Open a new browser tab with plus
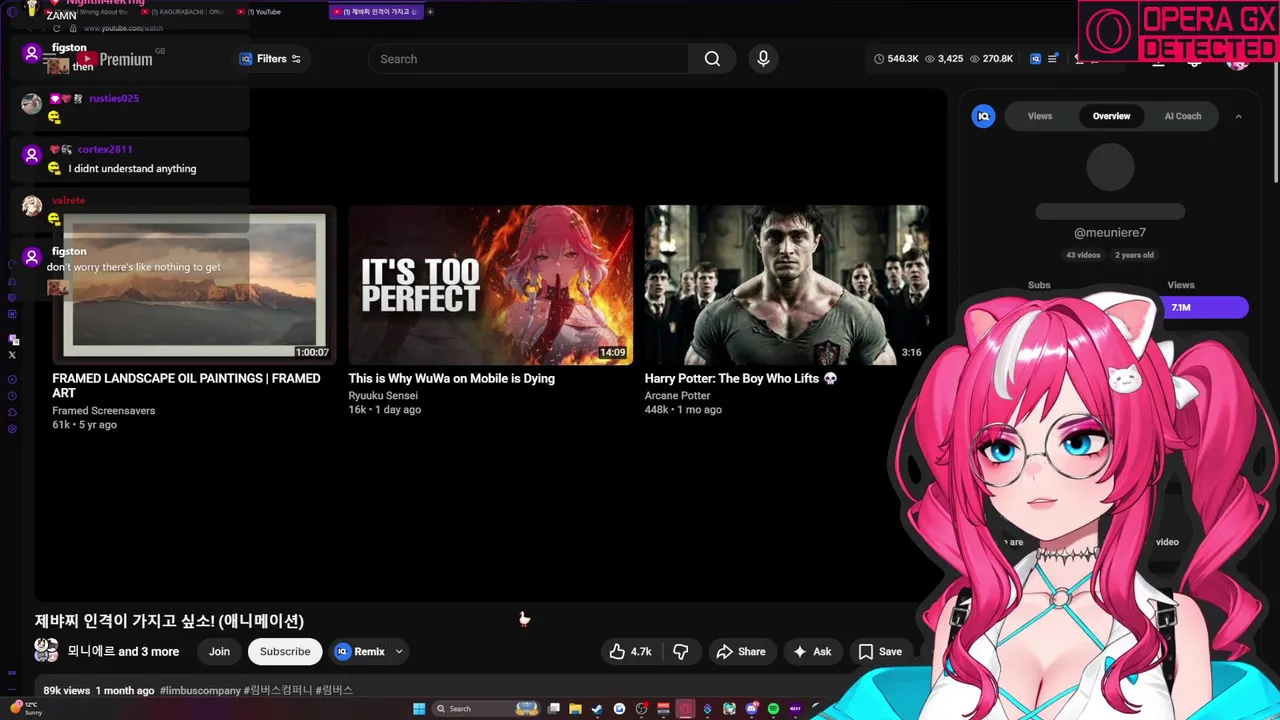Screen dimensions: 1280x720 click(x=431, y=12)
